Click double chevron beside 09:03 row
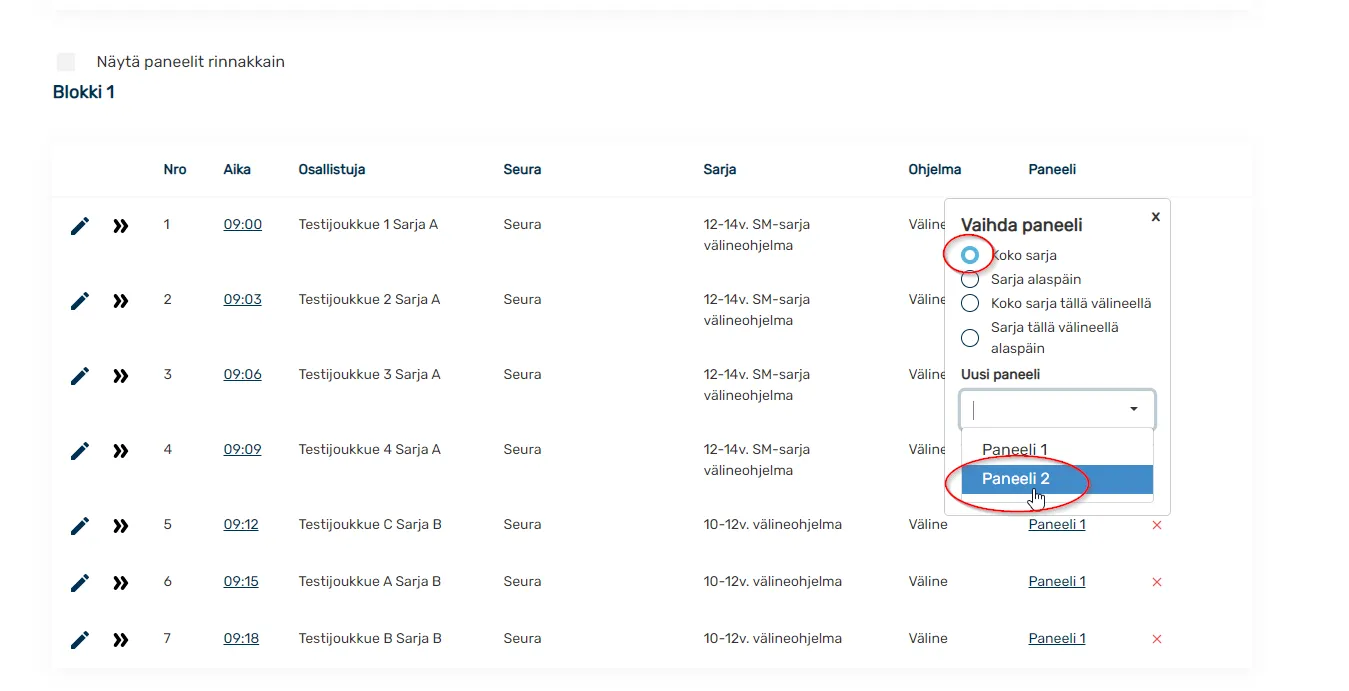The height and width of the screenshot is (691, 1349). (121, 301)
